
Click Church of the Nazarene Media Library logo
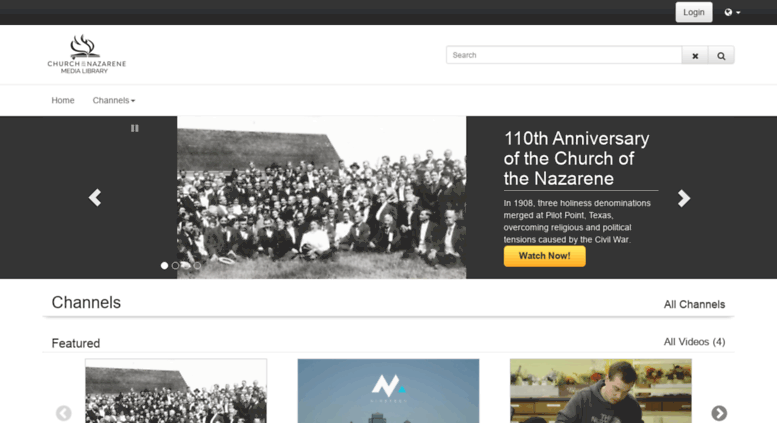[x=87, y=54]
